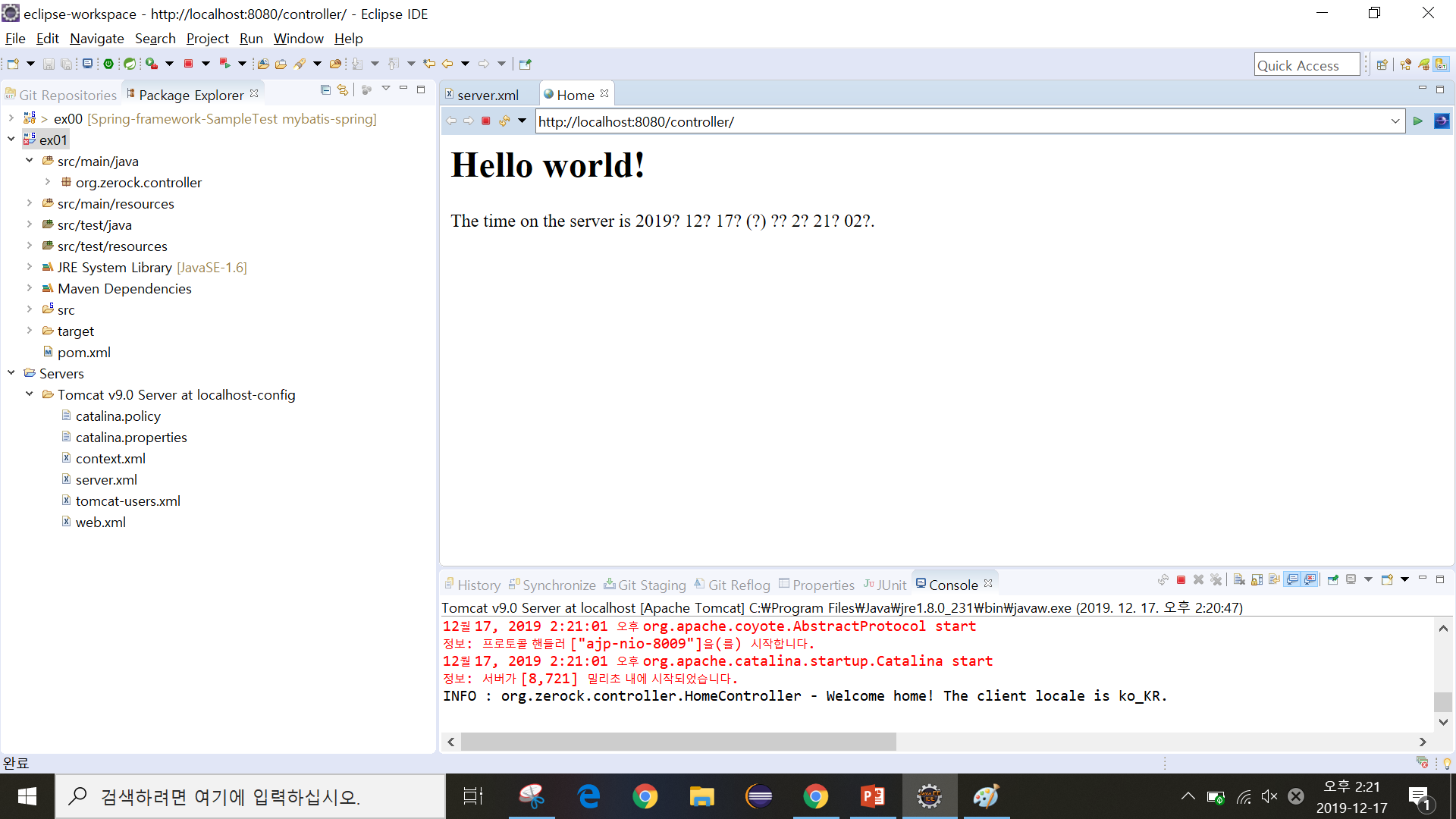Click the Pin Console icon
This screenshot has height=819, width=1456.
tap(1332, 580)
